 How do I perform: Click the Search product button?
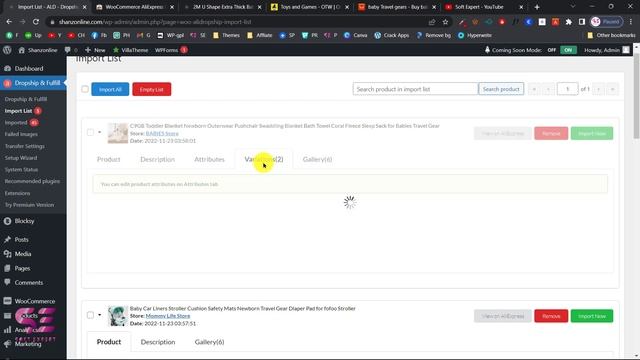pos(501,89)
